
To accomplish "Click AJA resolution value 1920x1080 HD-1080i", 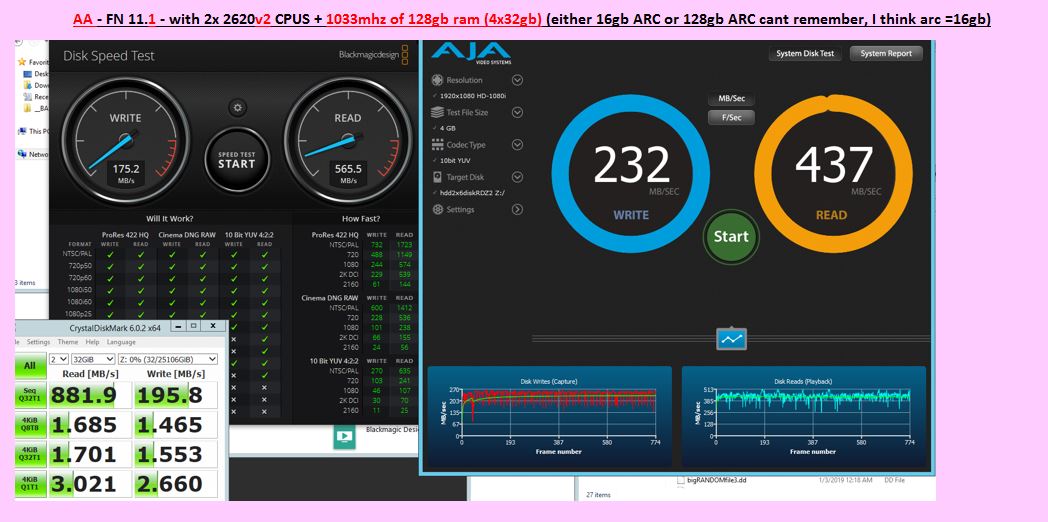I will [473, 96].
